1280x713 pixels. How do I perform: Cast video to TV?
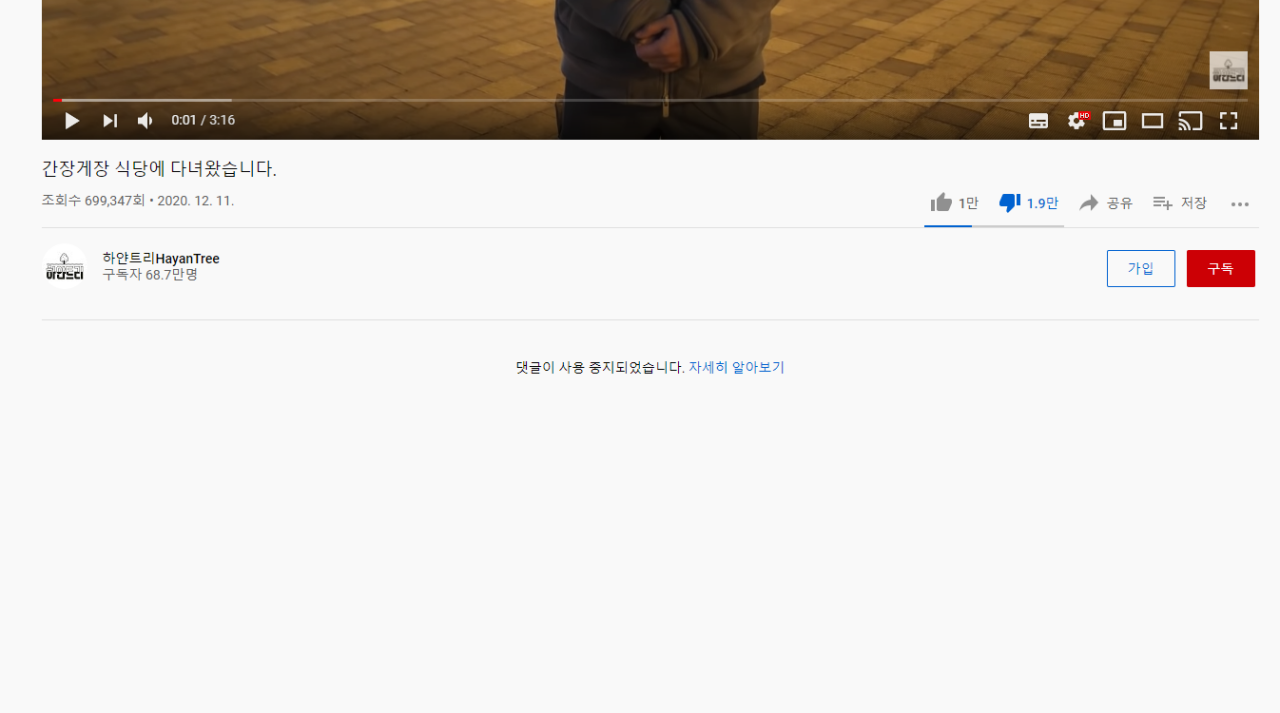[x=1190, y=121]
